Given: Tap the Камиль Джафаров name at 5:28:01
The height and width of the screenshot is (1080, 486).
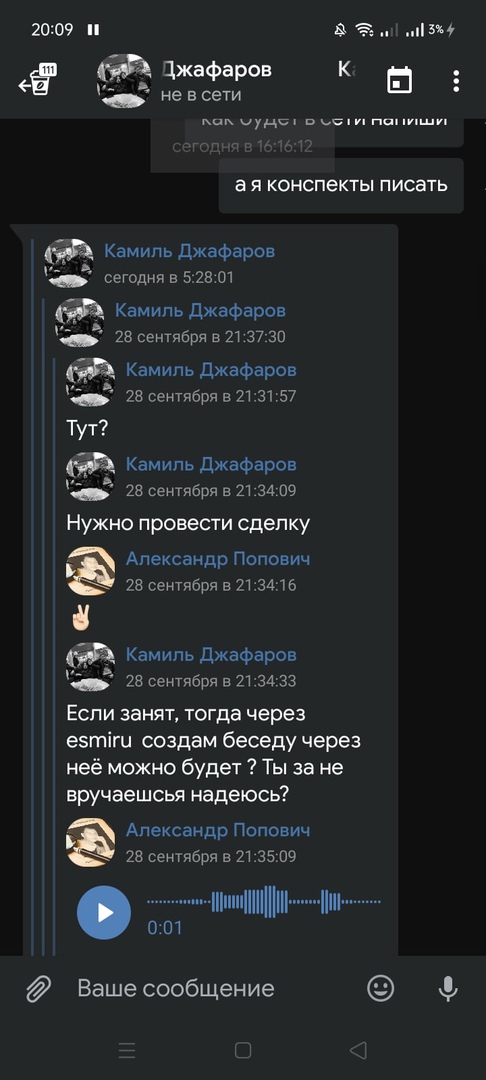Looking at the screenshot, I should (189, 251).
